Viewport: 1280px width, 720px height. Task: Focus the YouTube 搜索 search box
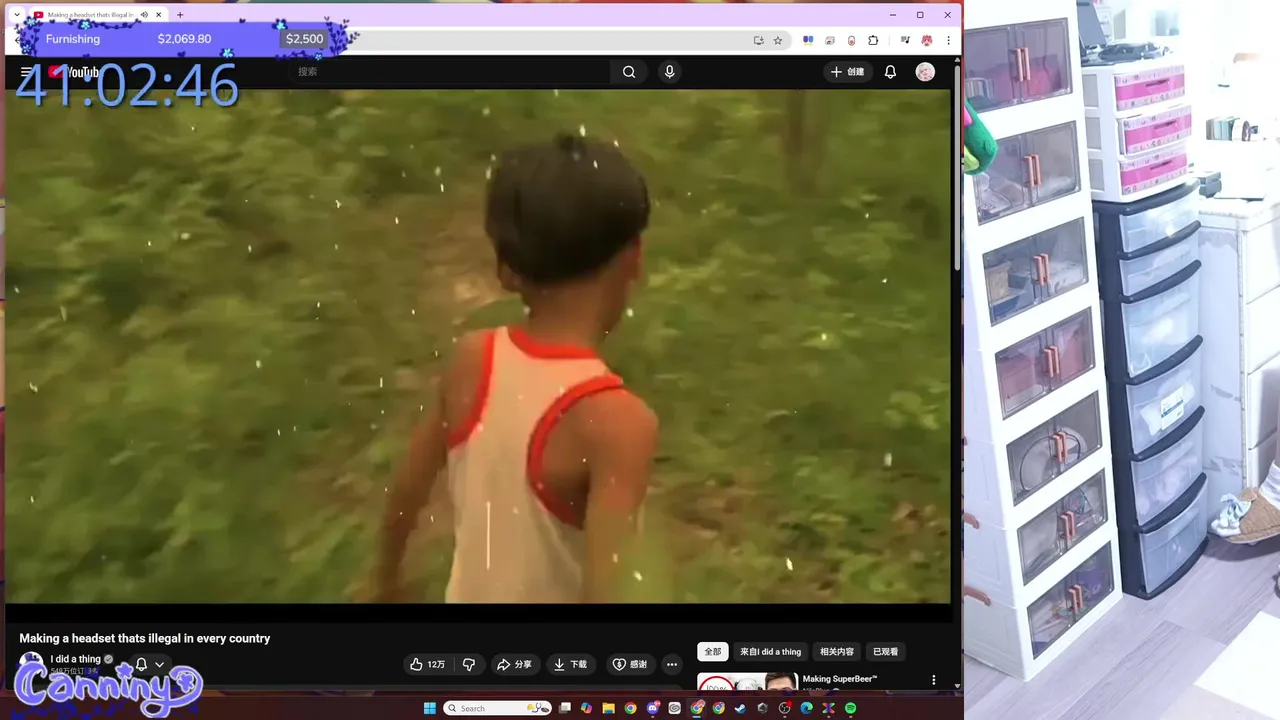coord(450,72)
